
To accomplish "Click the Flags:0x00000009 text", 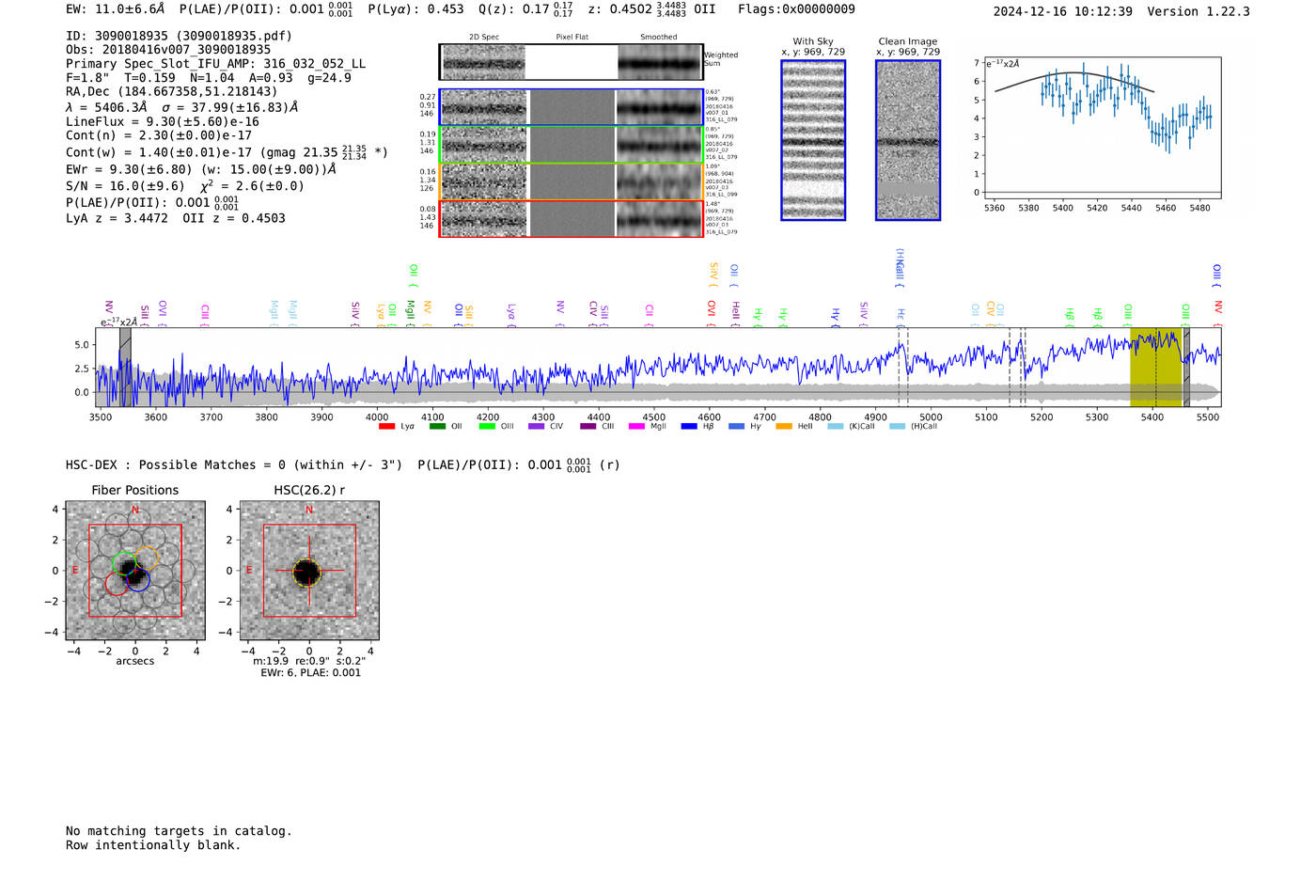I will (x=796, y=9).
